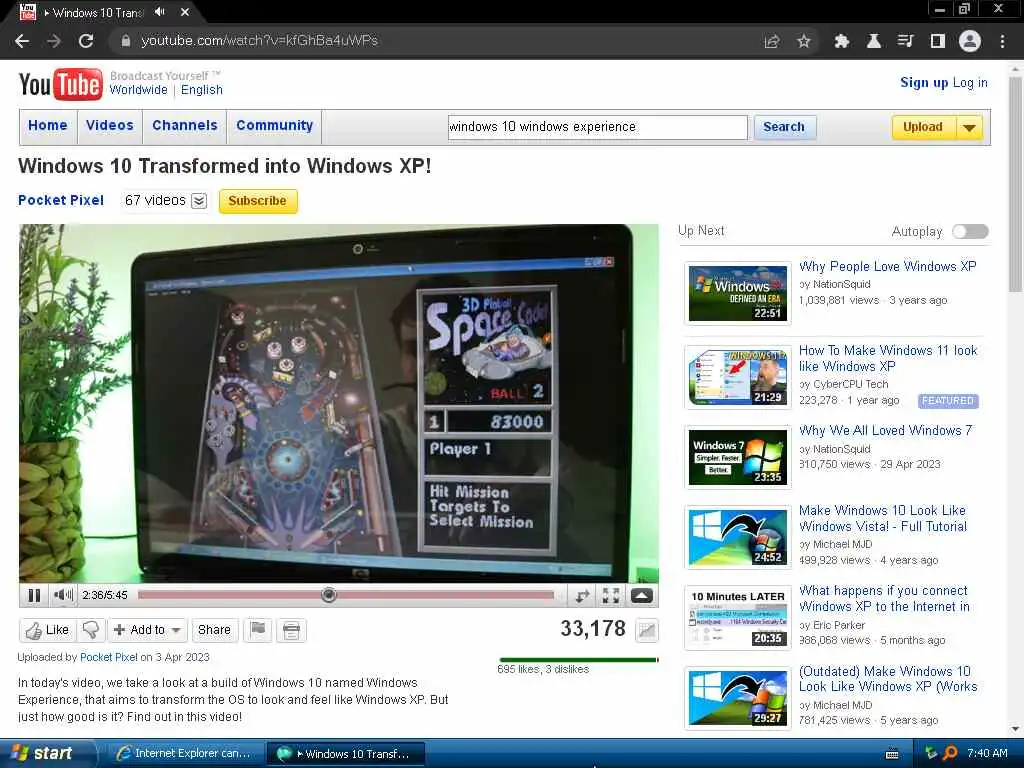Screen dimensions: 1024x768
Task: Open the browser three-dot menu
Action: [x=1002, y=41]
